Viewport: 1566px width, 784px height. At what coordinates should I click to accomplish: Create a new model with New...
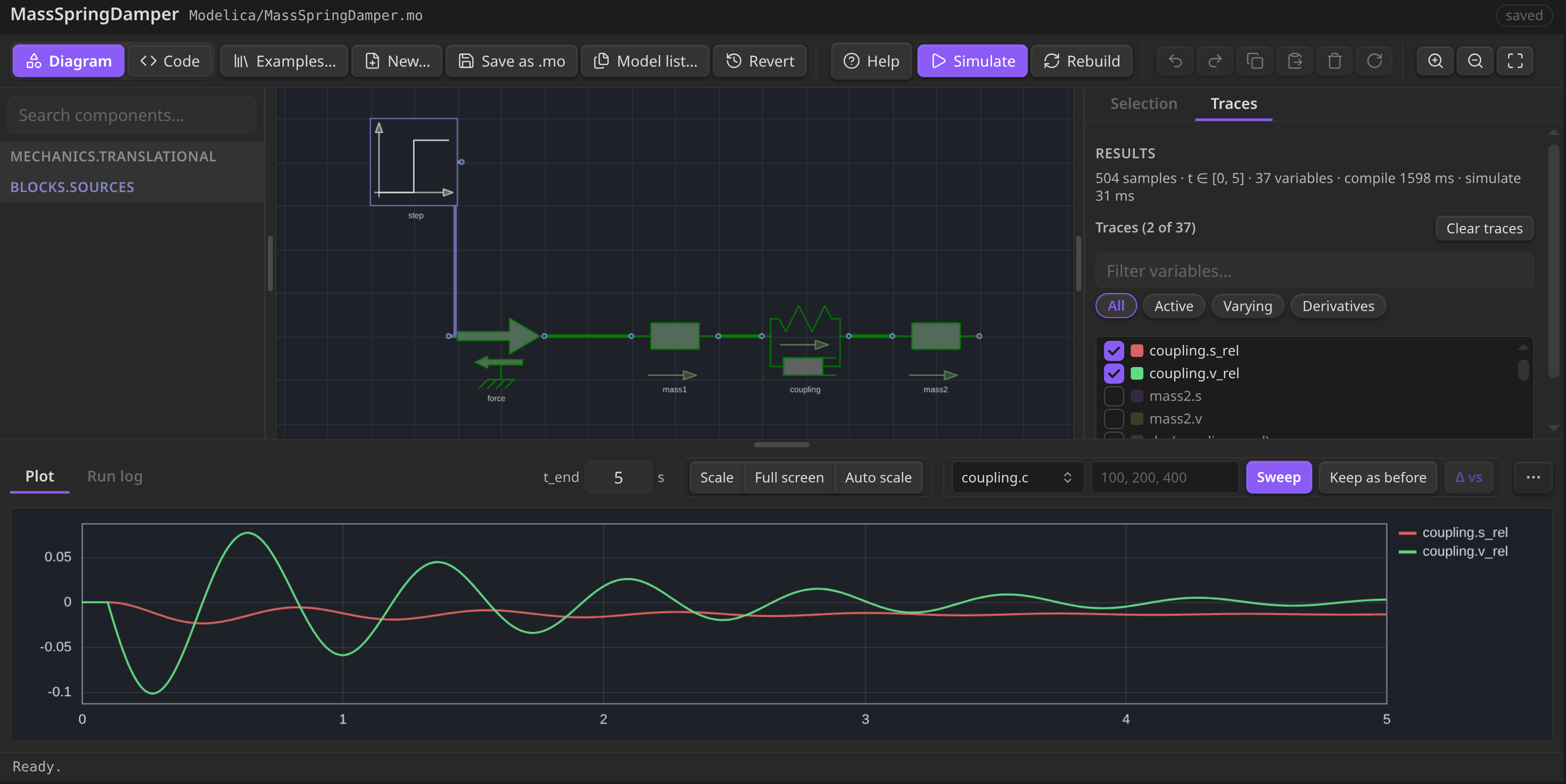397,61
